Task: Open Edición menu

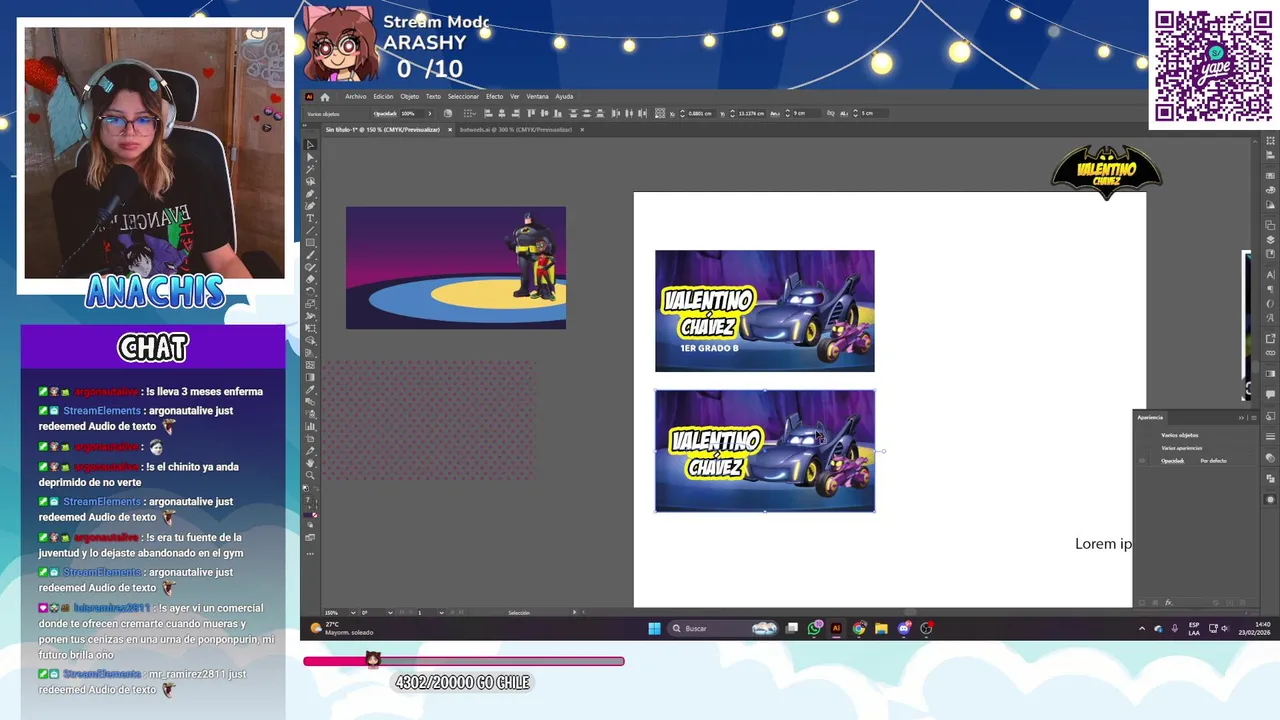Action: [383, 97]
